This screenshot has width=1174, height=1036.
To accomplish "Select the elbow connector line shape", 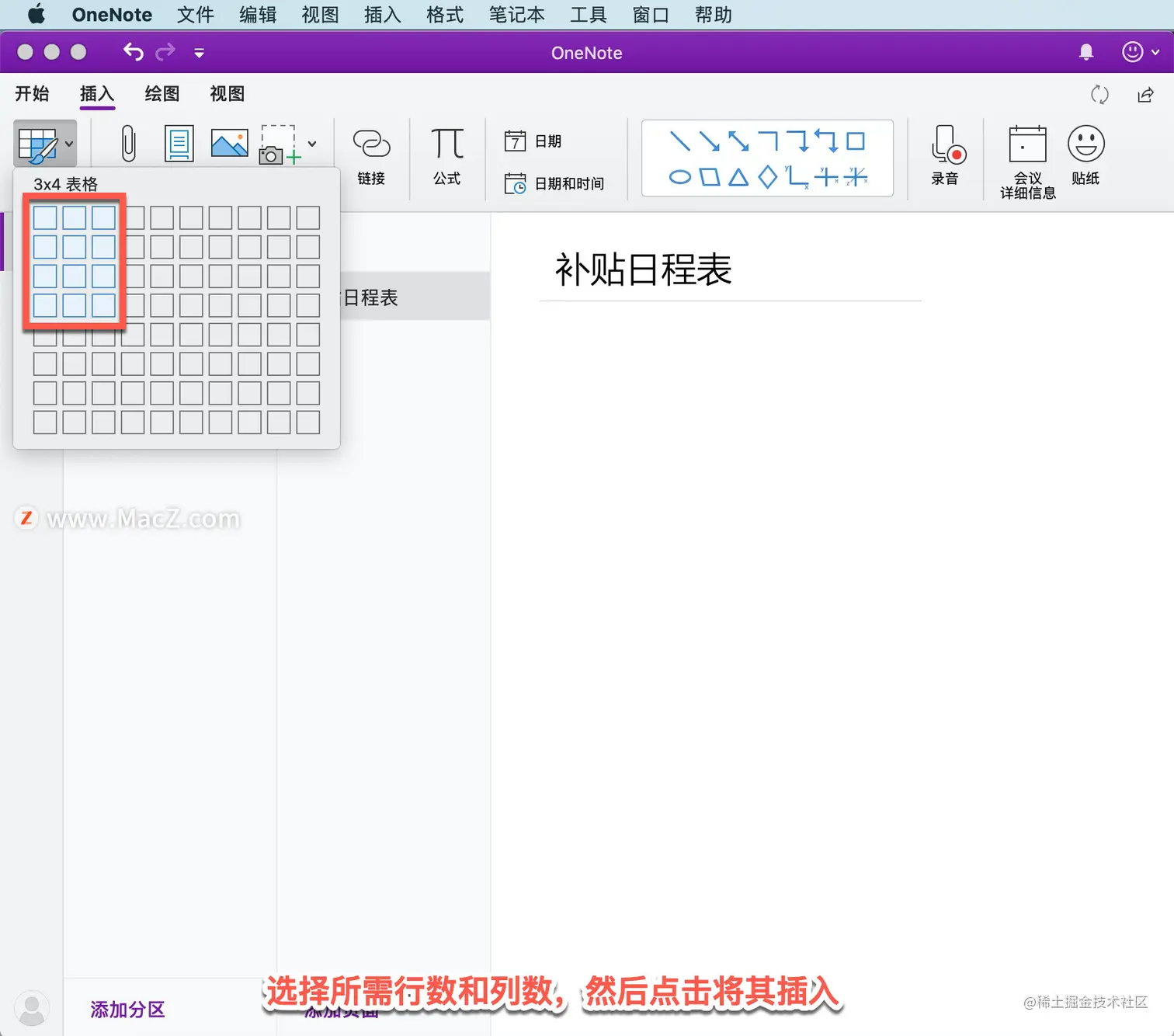I will pos(768,141).
